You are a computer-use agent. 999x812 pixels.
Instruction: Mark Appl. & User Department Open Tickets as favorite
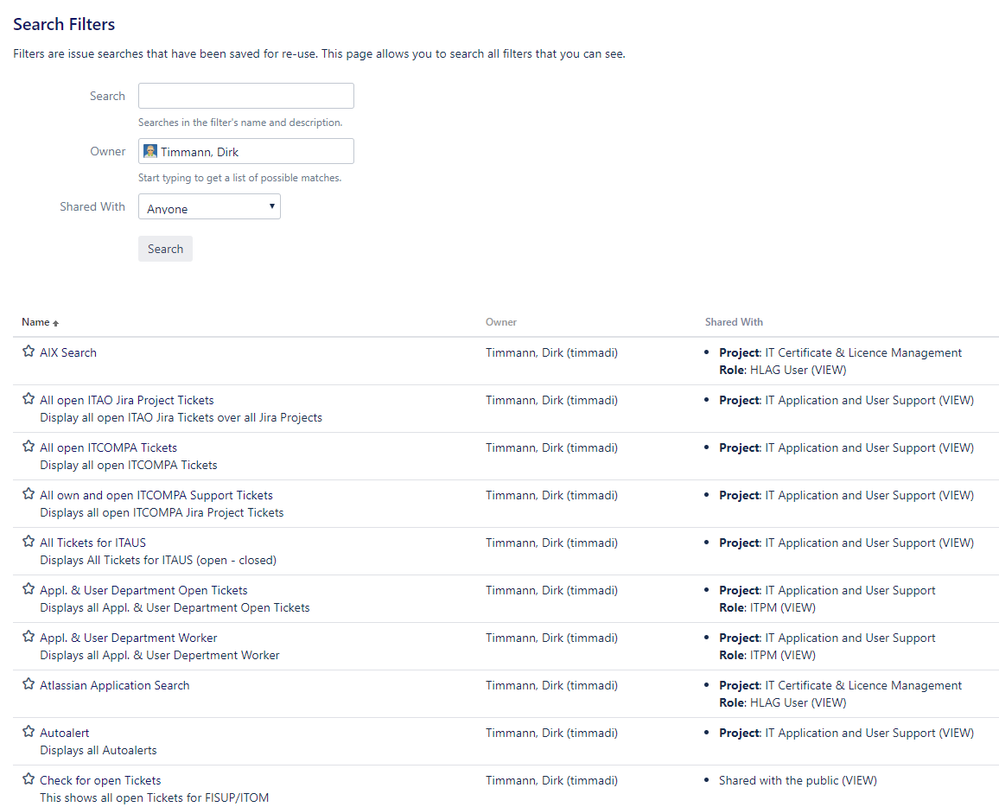(28, 589)
